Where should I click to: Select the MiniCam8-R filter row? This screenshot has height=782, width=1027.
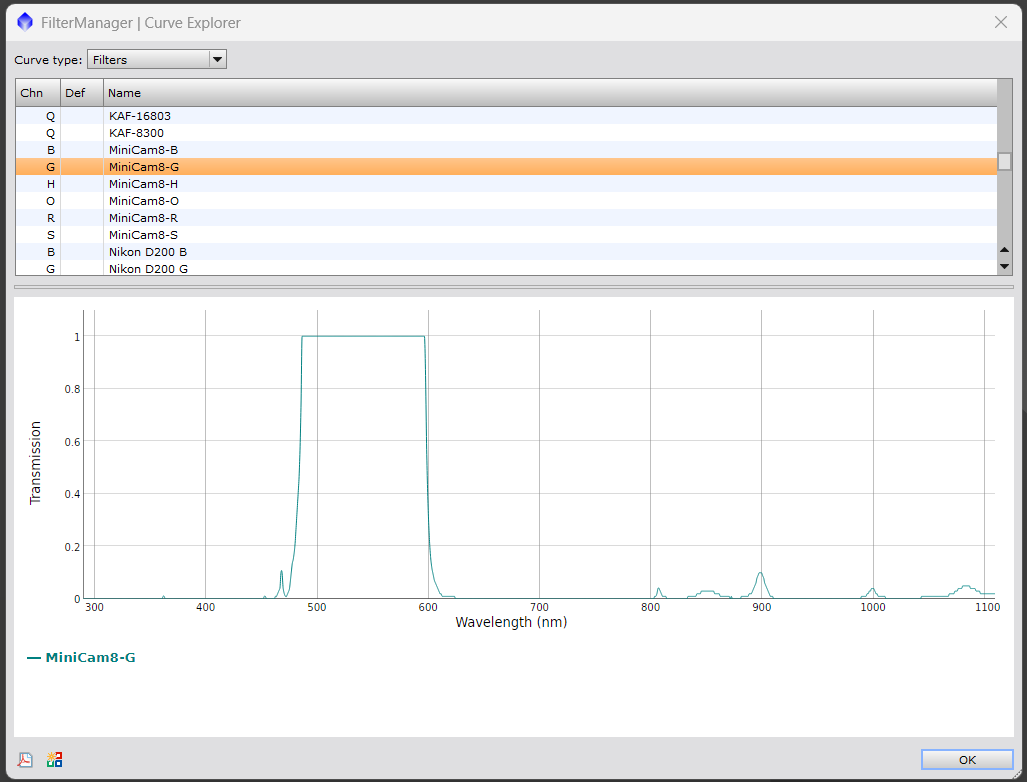[506, 218]
